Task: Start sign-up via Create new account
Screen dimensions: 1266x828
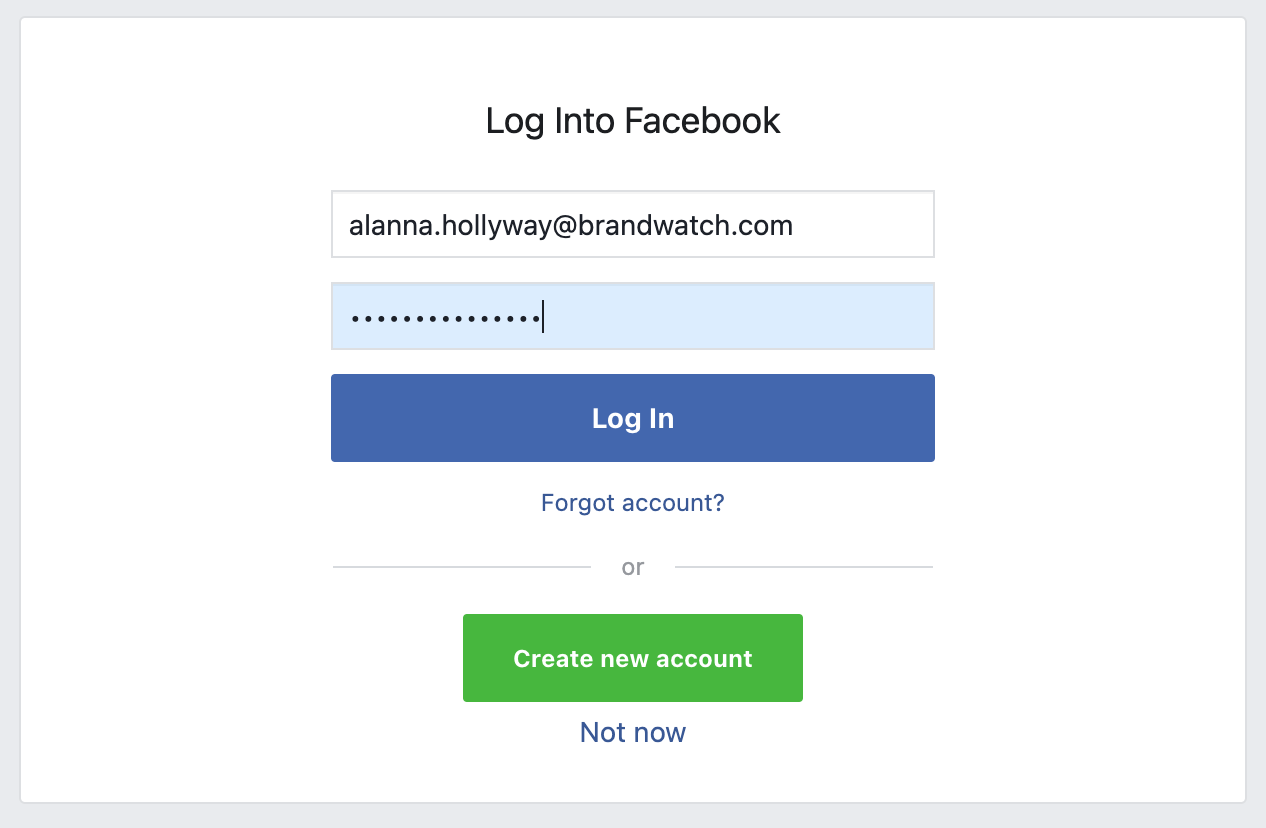Action: tap(632, 658)
